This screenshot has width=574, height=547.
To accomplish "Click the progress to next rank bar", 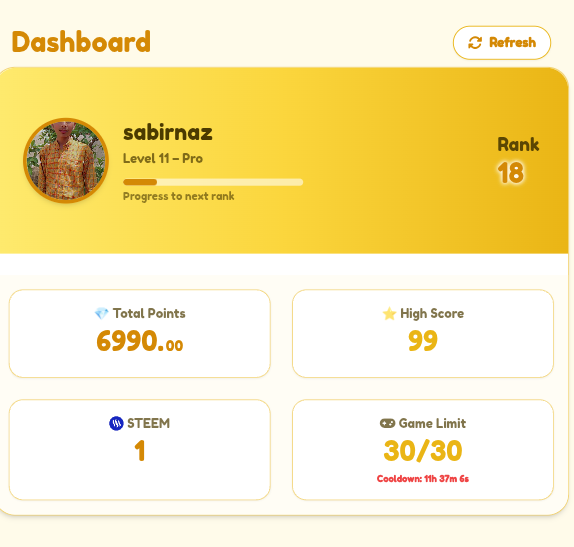I will [x=213, y=182].
